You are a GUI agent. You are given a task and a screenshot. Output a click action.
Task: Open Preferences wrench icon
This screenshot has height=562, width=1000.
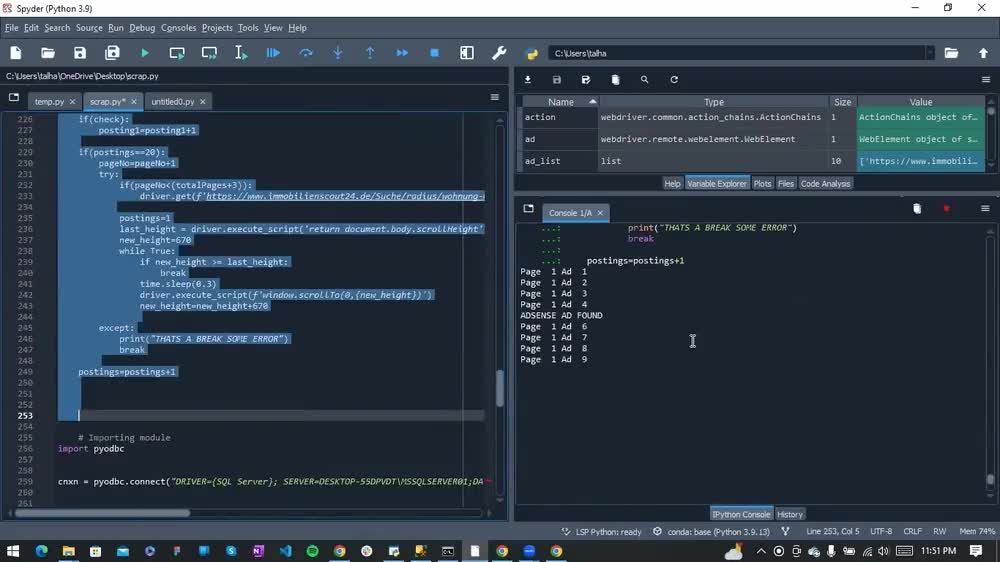(x=499, y=53)
